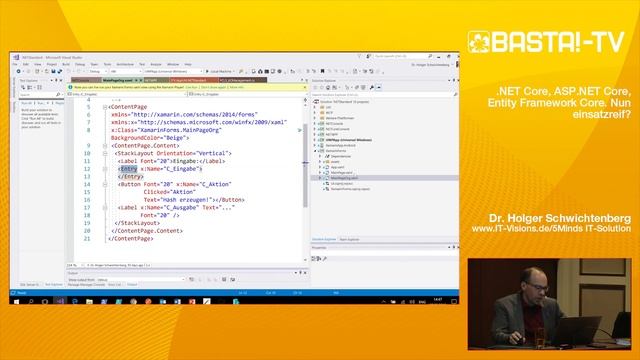Viewport: 640px width, 360px height.
Task: Click the Navigate Backward toolbar icon
Action: tap(18, 71)
